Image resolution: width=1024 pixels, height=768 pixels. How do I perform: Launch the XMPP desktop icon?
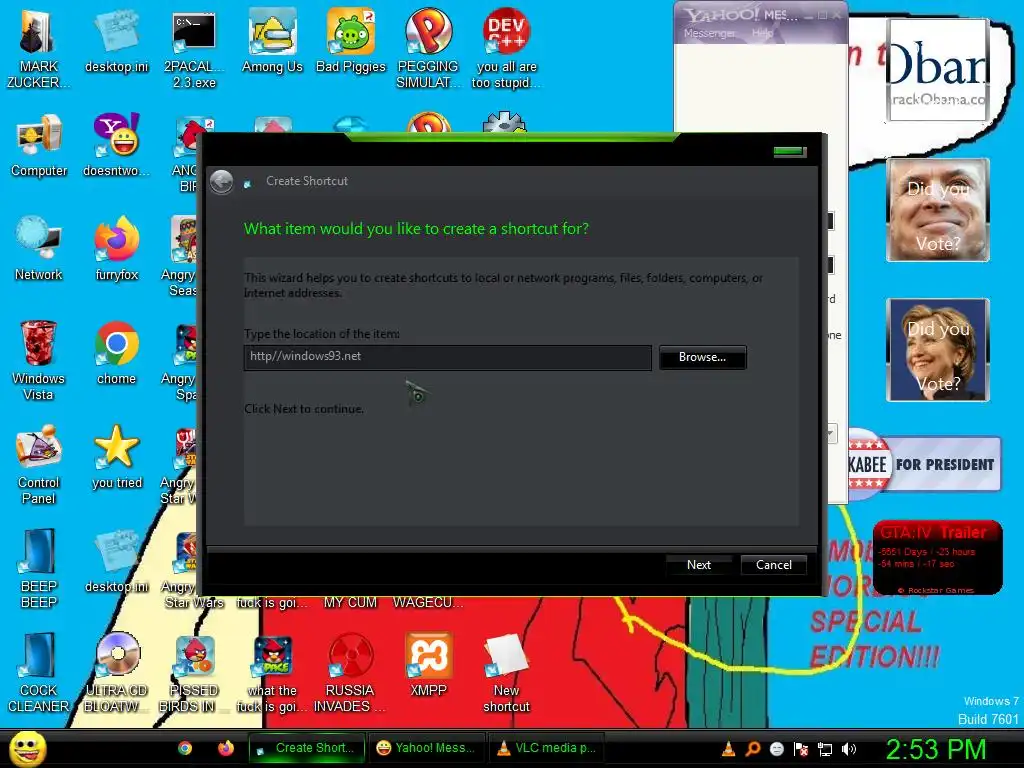(x=428, y=665)
